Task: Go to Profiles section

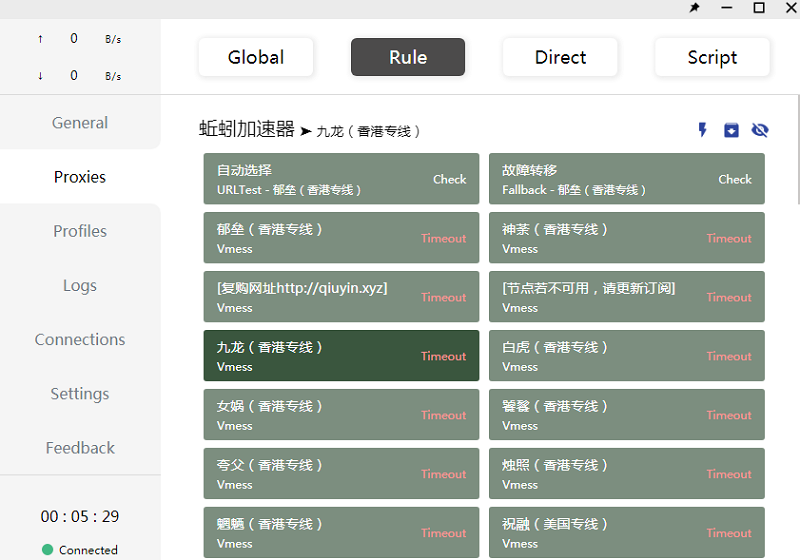Action: click(x=80, y=231)
